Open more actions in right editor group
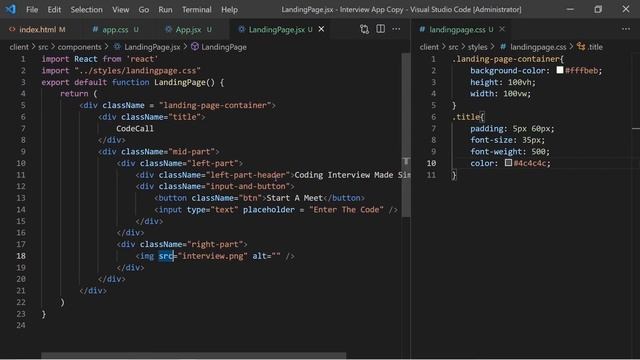This screenshot has width=640, height=360. point(626,29)
